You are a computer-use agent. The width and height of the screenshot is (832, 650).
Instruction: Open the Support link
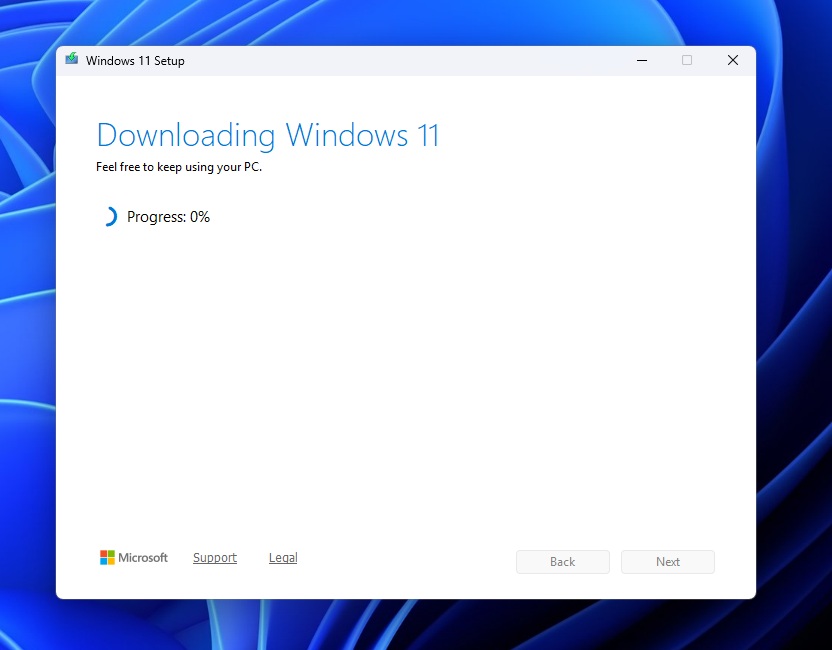(x=214, y=557)
